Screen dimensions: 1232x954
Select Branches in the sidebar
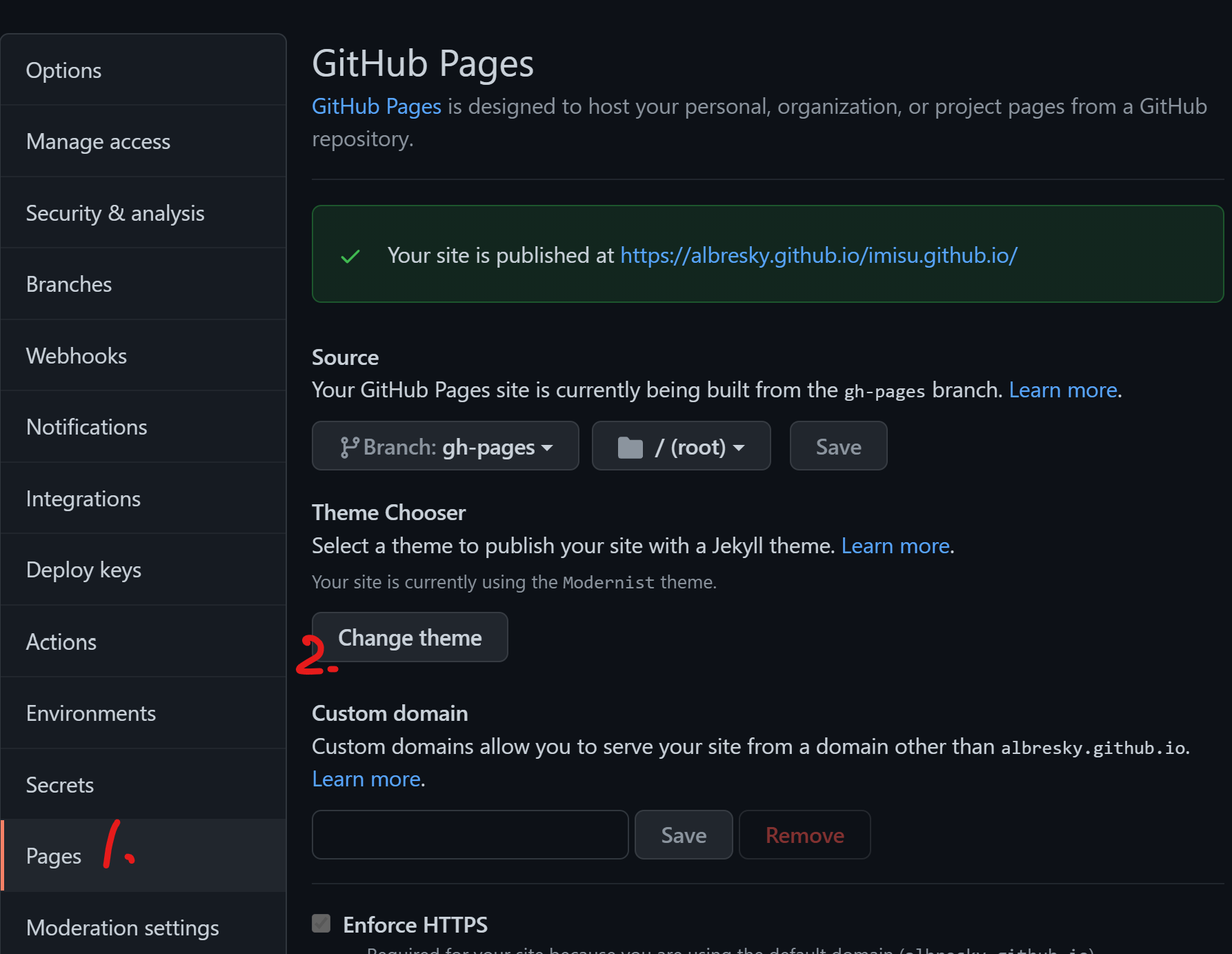pos(143,284)
